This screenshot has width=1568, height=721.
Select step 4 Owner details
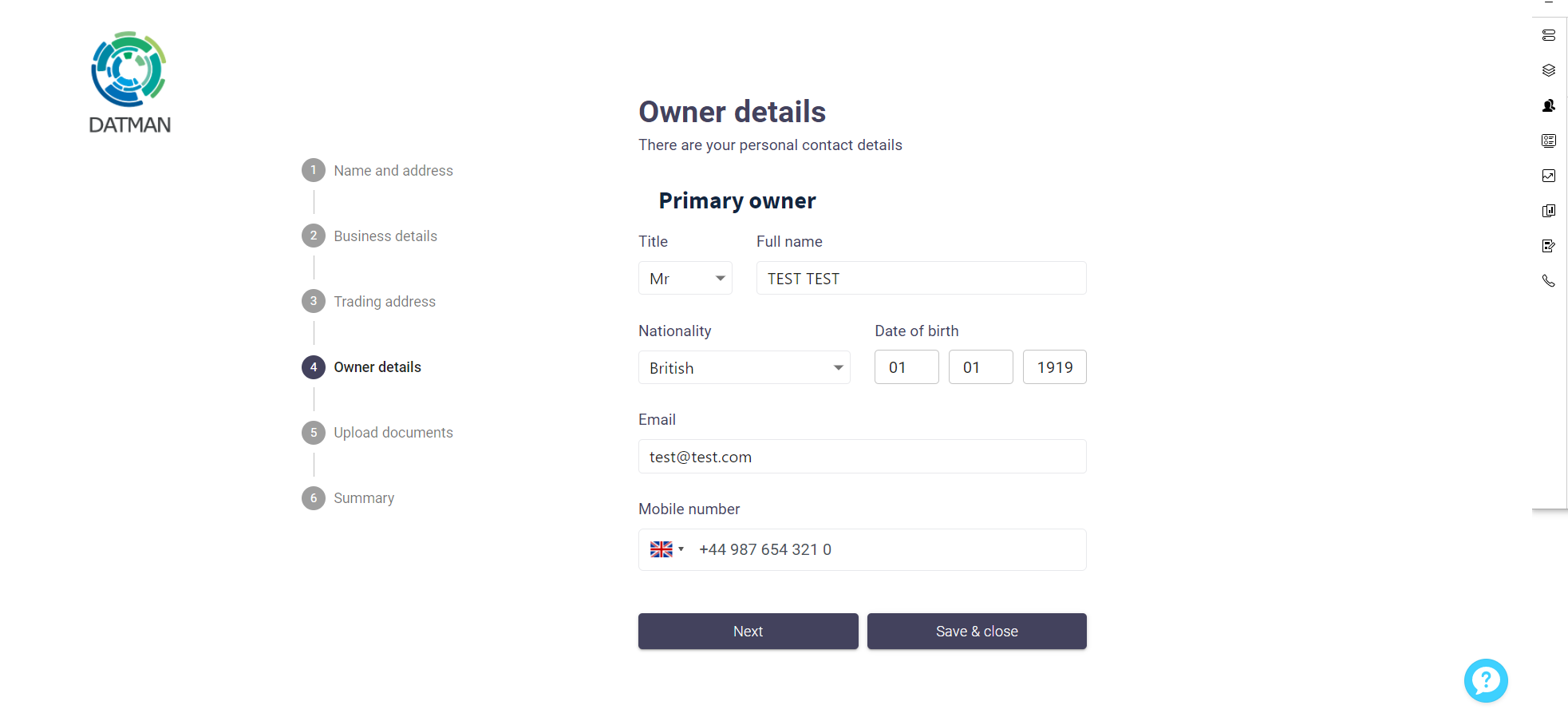click(361, 366)
